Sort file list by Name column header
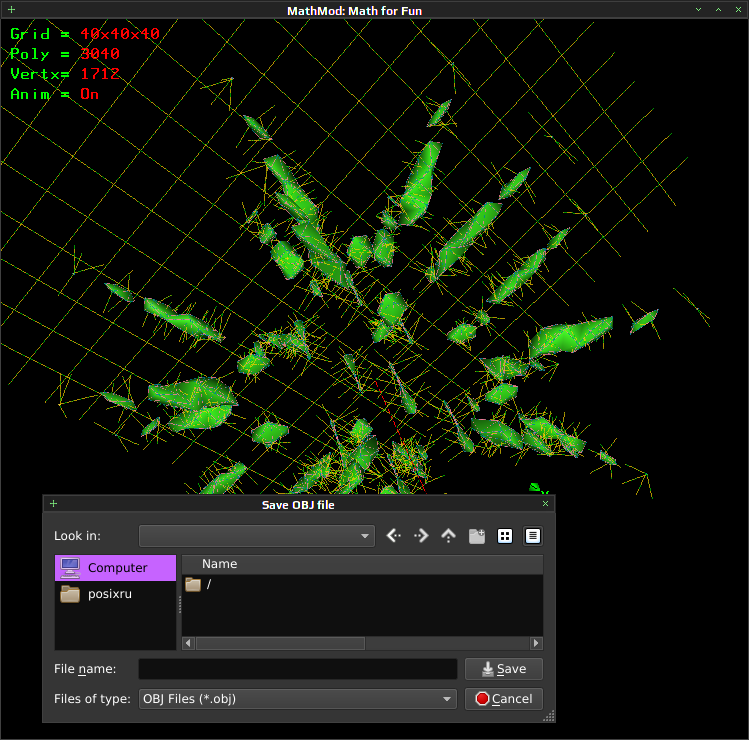Screen dimensions: 749x740 (x=362, y=564)
